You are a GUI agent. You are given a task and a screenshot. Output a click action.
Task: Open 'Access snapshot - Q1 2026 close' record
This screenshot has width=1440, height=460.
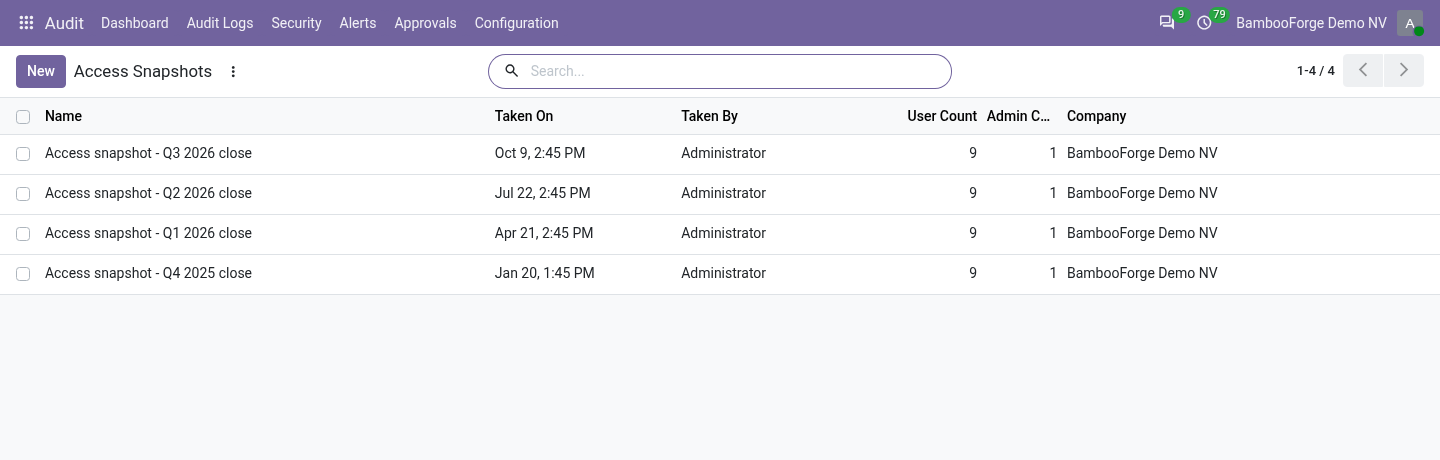[148, 233]
